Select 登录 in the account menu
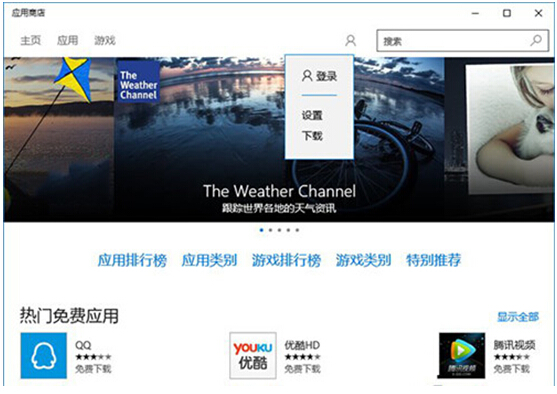 (319, 76)
